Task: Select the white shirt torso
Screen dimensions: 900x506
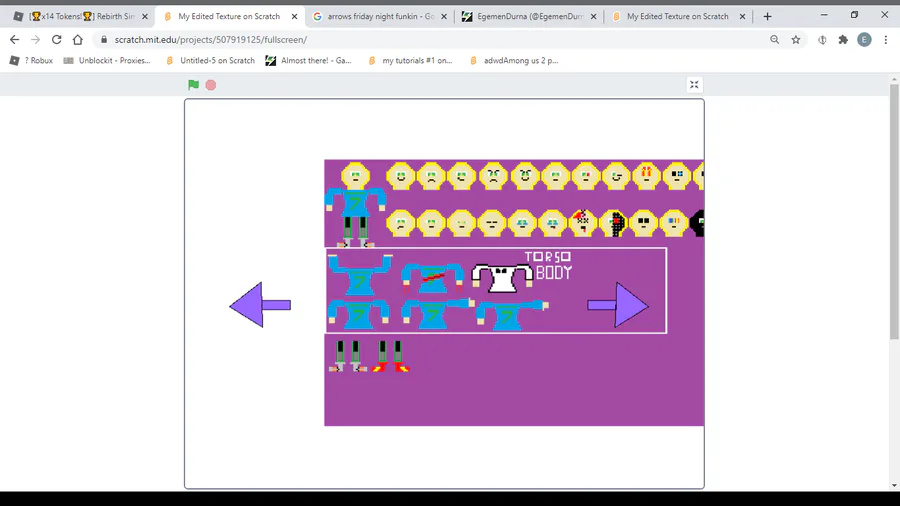Action: tap(502, 278)
